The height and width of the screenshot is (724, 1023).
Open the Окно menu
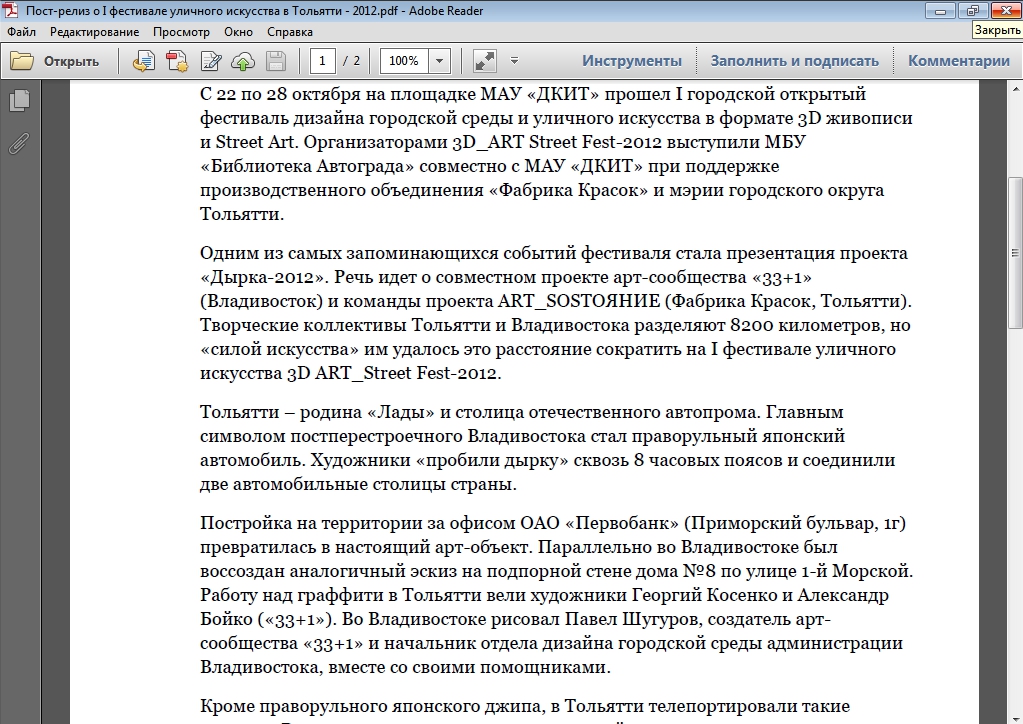coord(238,32)
